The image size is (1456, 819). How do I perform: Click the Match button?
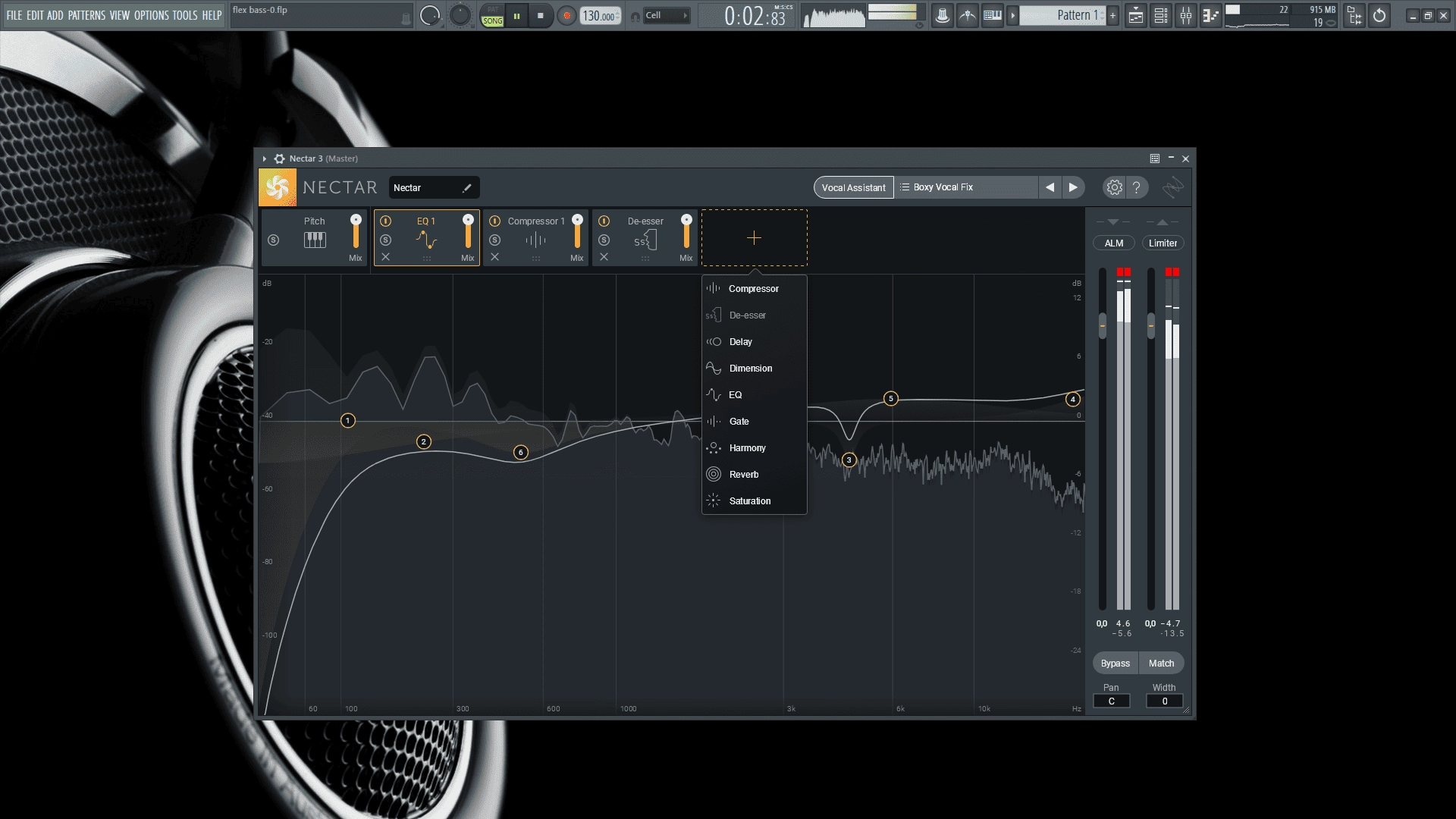pyautogui.click(x=1161, y=664)
